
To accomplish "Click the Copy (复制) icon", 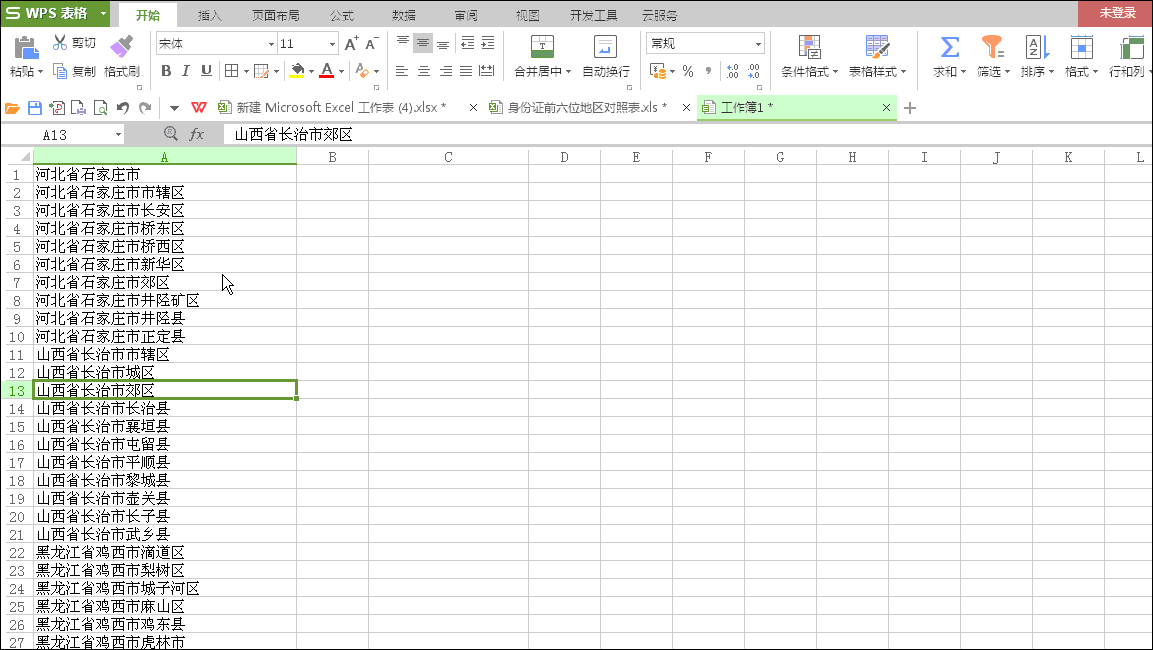I will [x=60, y=71].
